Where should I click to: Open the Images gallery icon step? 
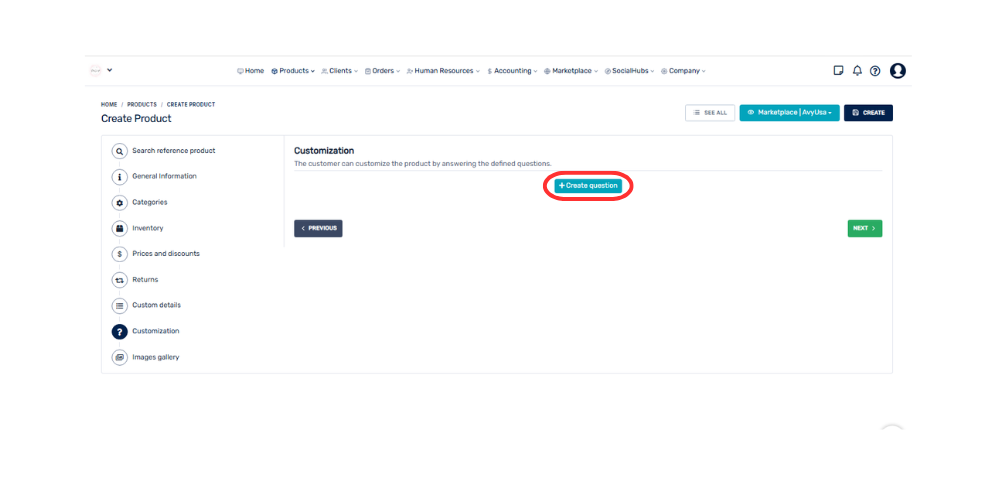[x=120, y=357]
